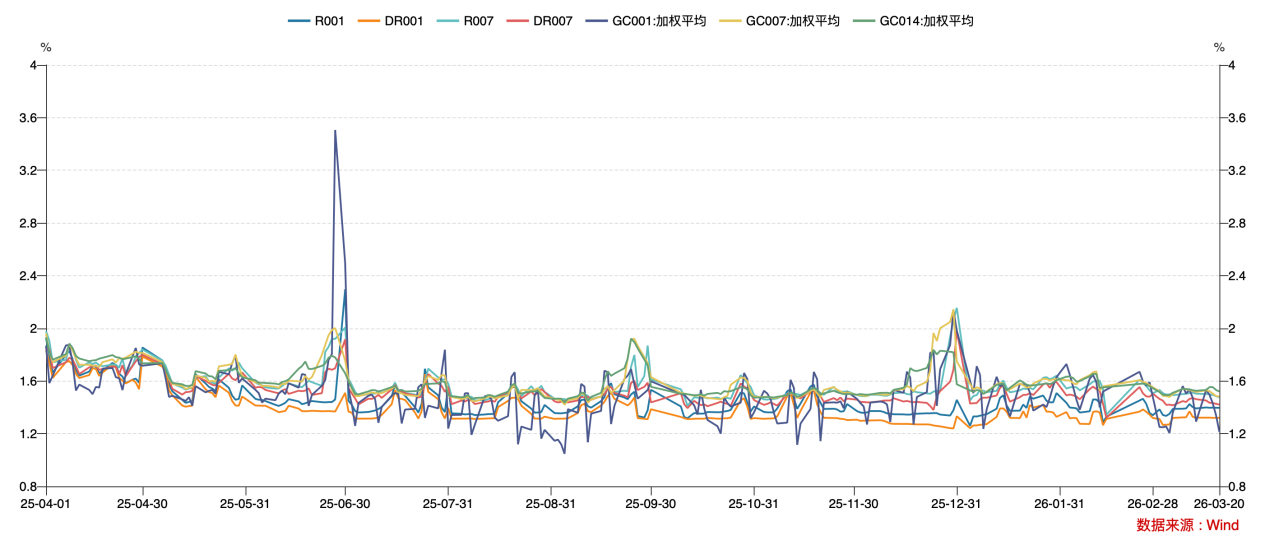The image size is (1265, 545).
Task: Toggle the R001 series in the legend
Action: pos(329,20)
